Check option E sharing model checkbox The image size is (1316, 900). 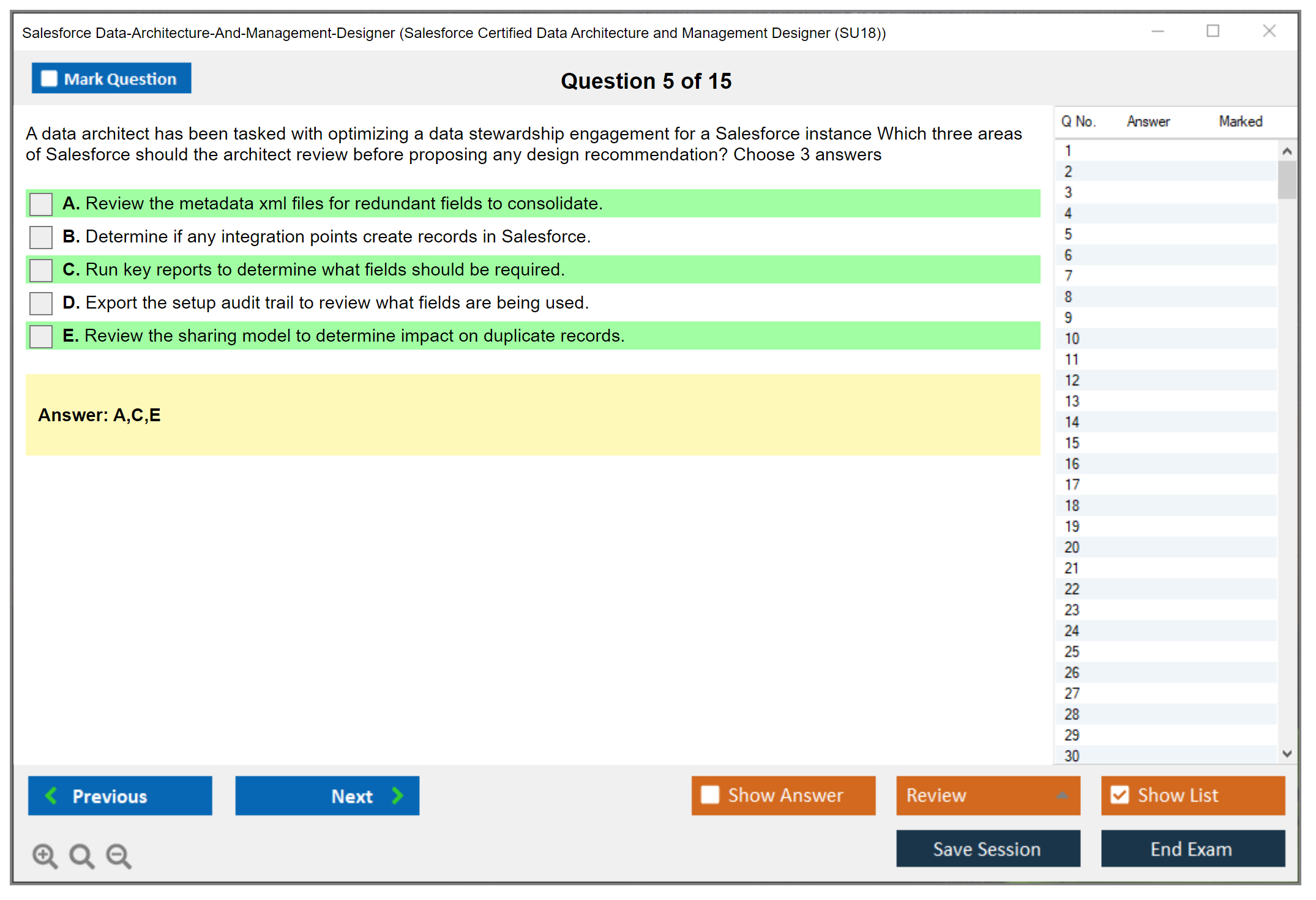tap(41, 336)
